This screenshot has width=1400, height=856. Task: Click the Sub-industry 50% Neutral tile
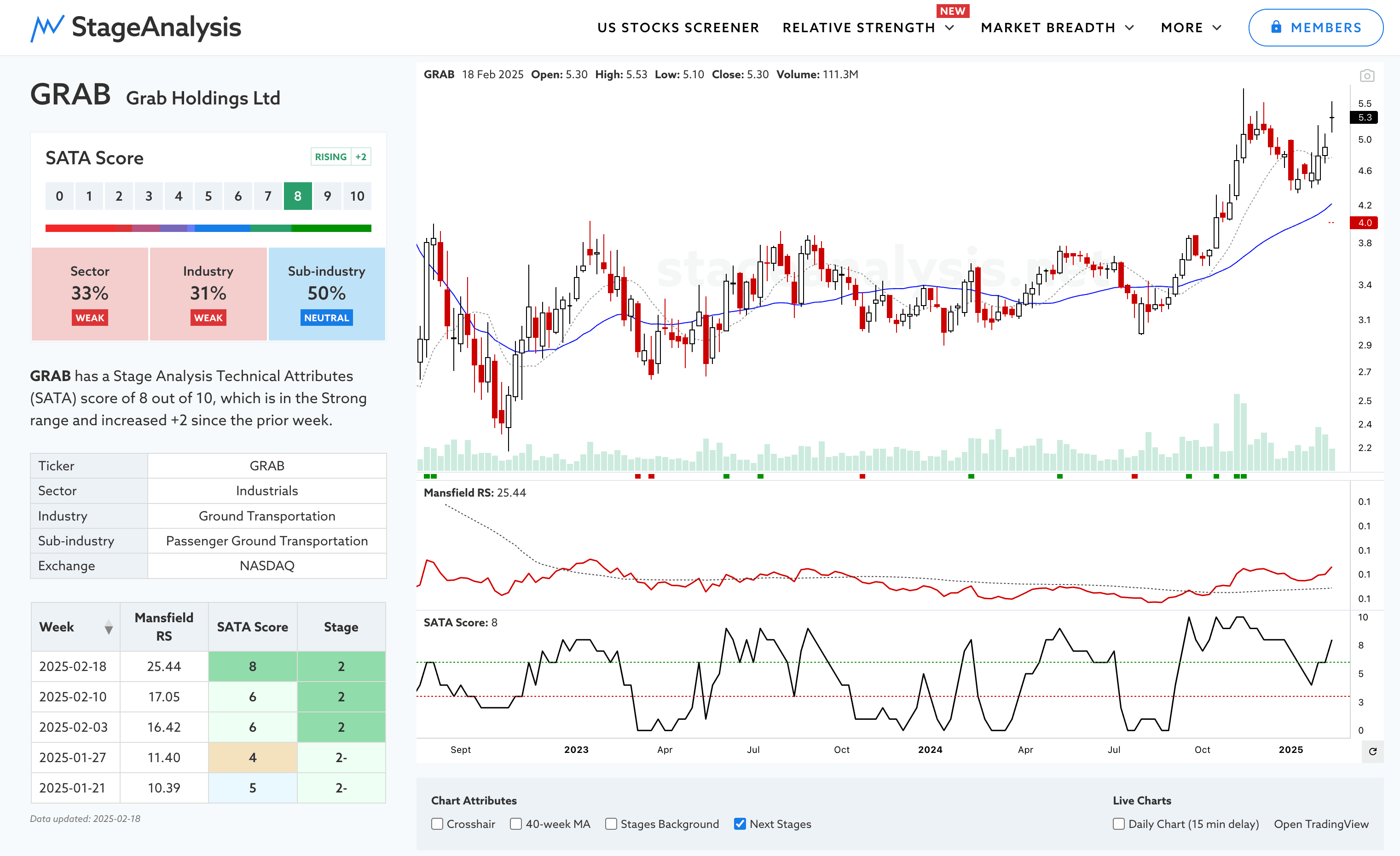coord(327,294)
